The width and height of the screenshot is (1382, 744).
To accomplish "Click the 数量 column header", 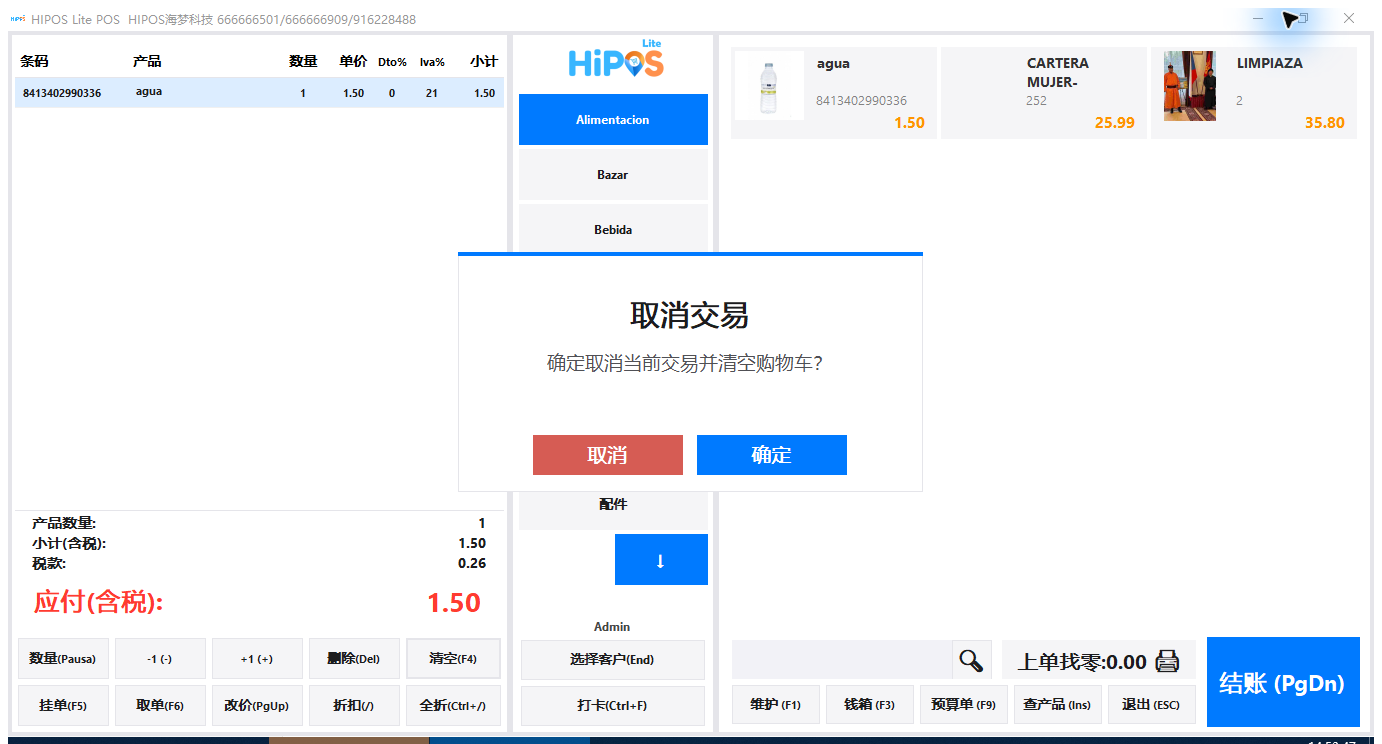I will point(303,61).
